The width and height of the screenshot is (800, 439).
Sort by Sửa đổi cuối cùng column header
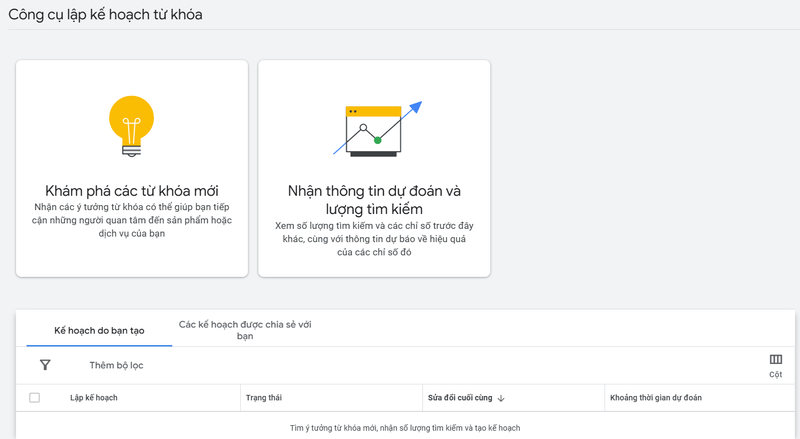[x=460, y=398]
